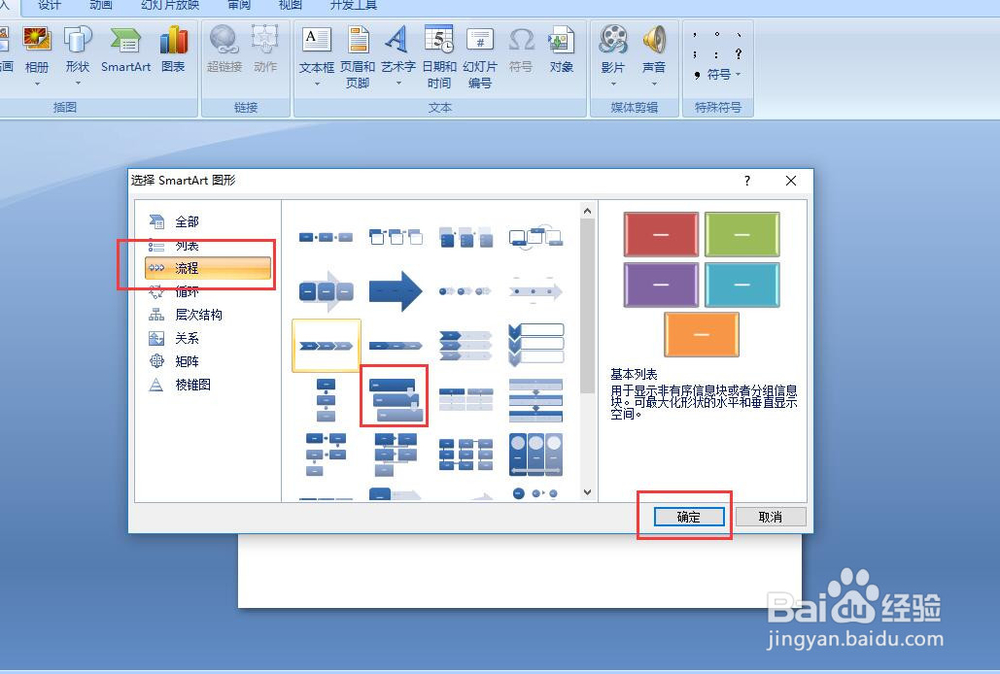Select the Process (流程) category
This screenshot has height=674, width=1000.
207,268
